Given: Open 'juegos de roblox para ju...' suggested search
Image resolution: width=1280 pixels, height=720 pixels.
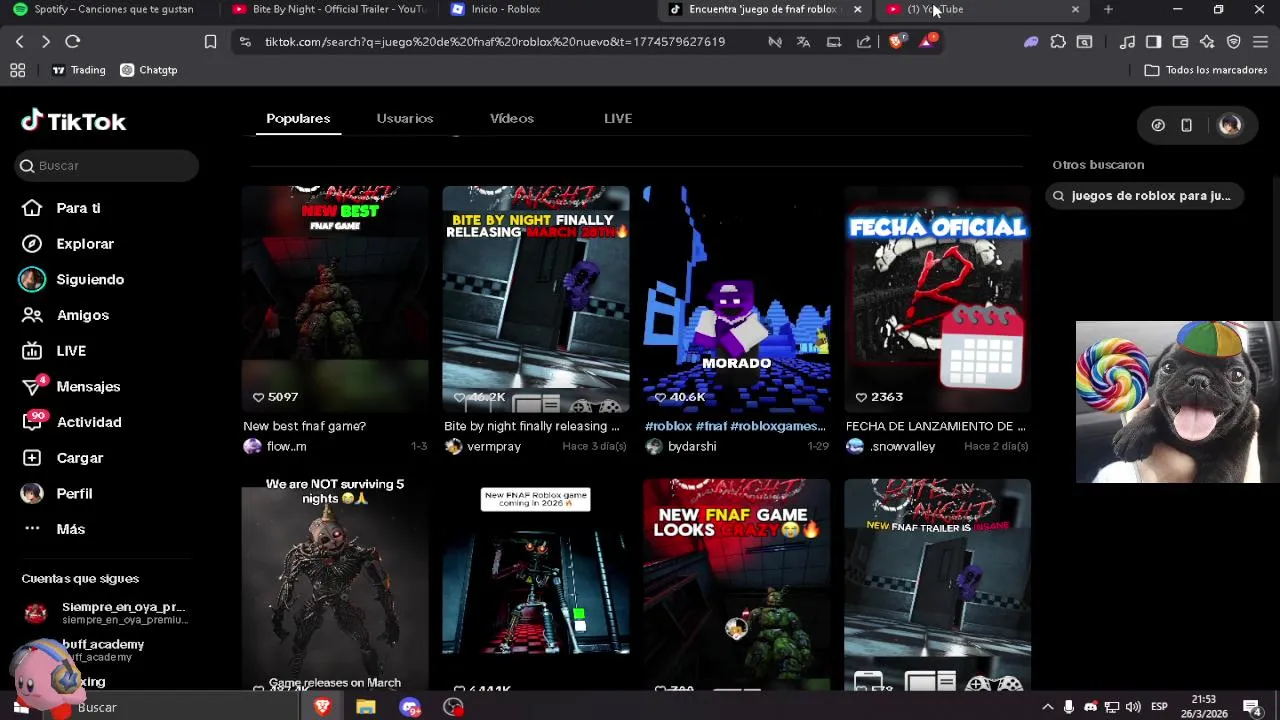Looking at the screenshot, I should [1145, 196].
